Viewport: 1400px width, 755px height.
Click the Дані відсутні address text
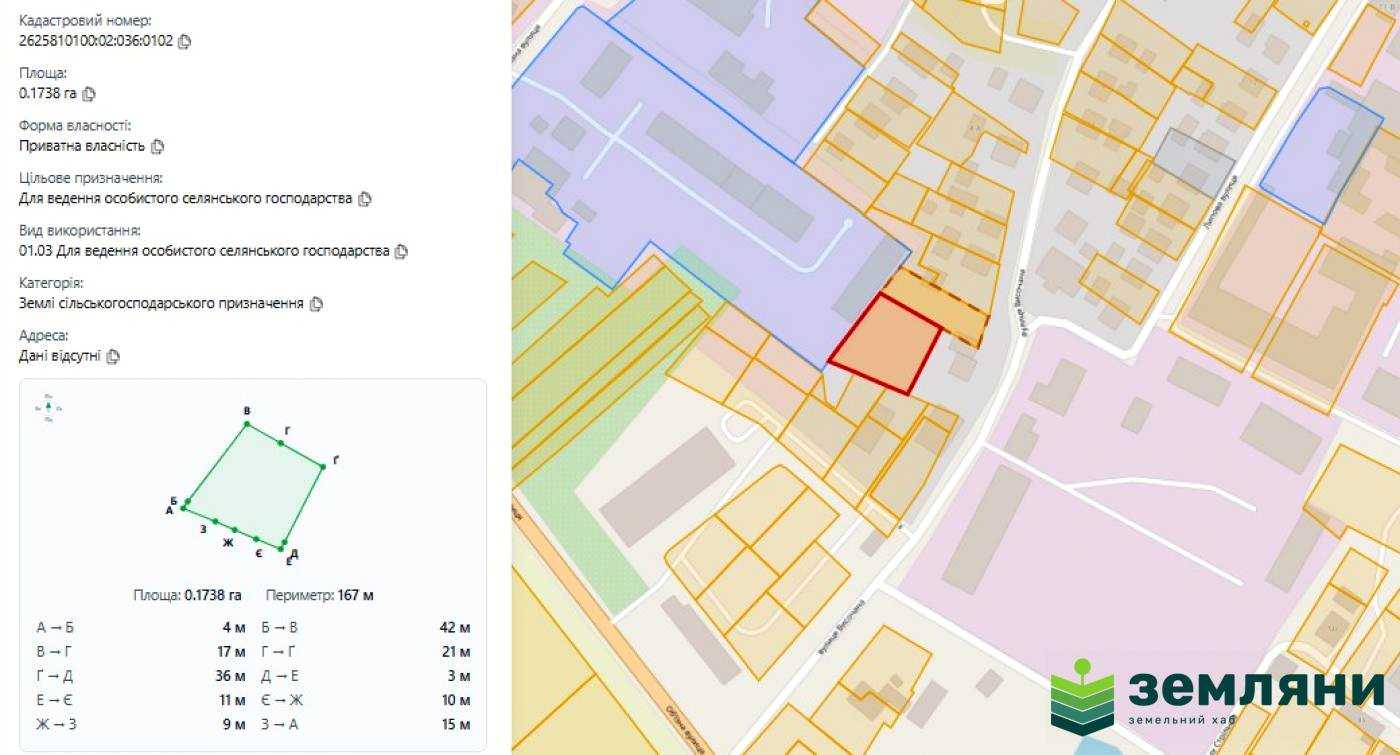click(x=60, y=356)
